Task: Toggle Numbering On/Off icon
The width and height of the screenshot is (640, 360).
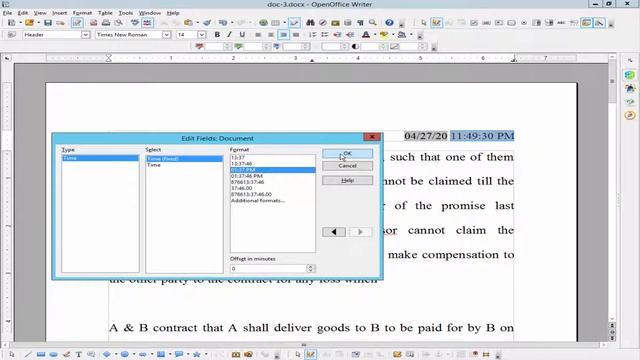Action: click(312, 35)
